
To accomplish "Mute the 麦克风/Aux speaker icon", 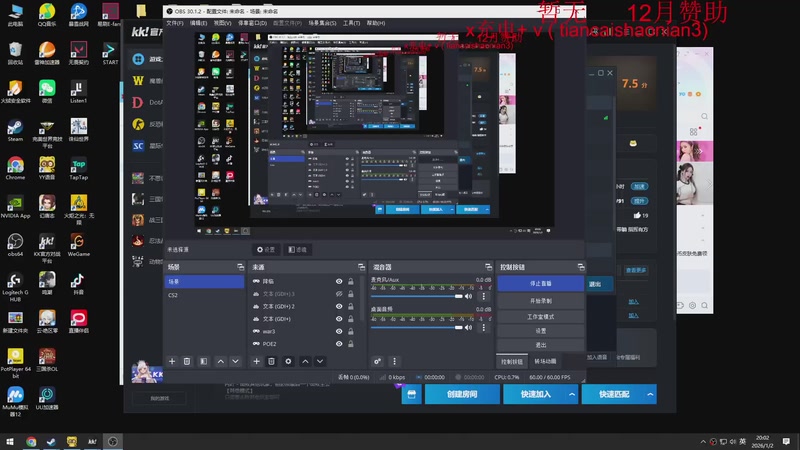I will 468,296.
